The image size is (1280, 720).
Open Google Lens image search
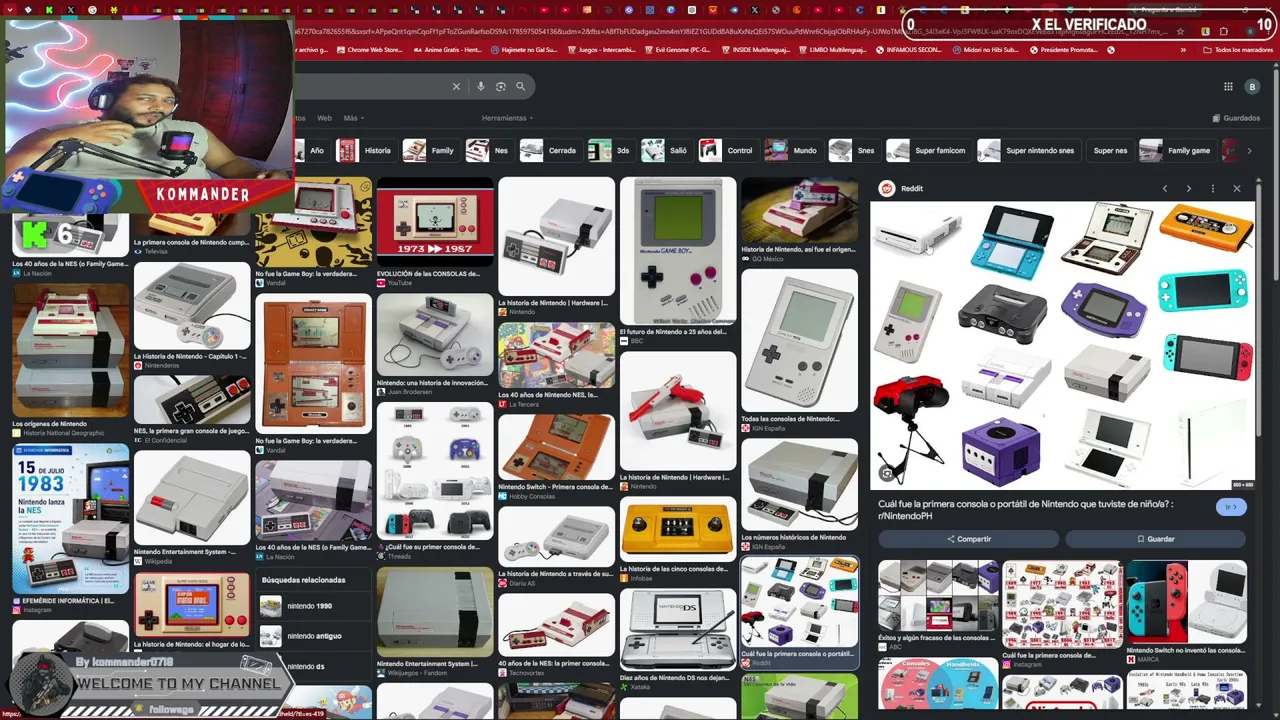click(501, 87)
